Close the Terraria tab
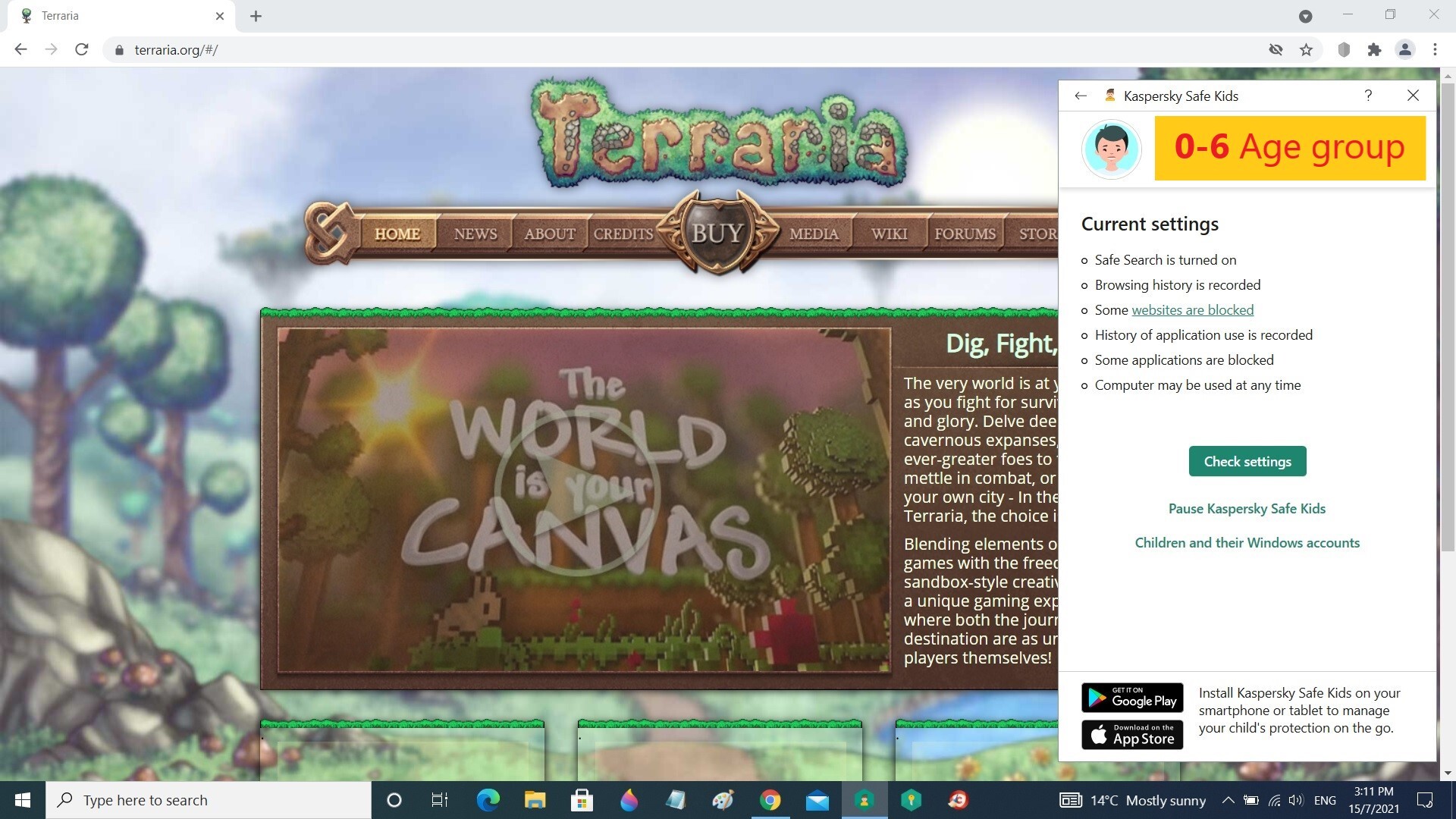This screenshot has width=1456, height=819. click(220, 16)
